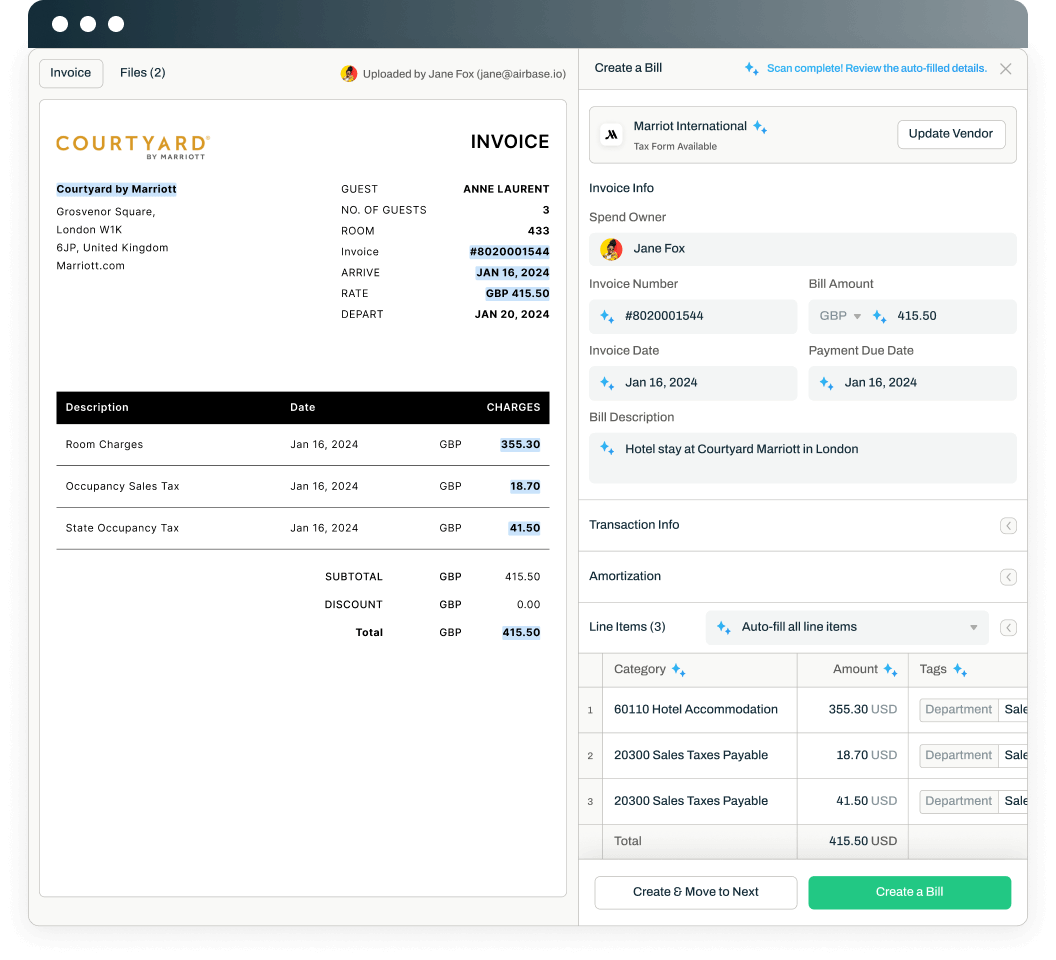Click sparkle icon next to Marriot International

coord(760,127)
